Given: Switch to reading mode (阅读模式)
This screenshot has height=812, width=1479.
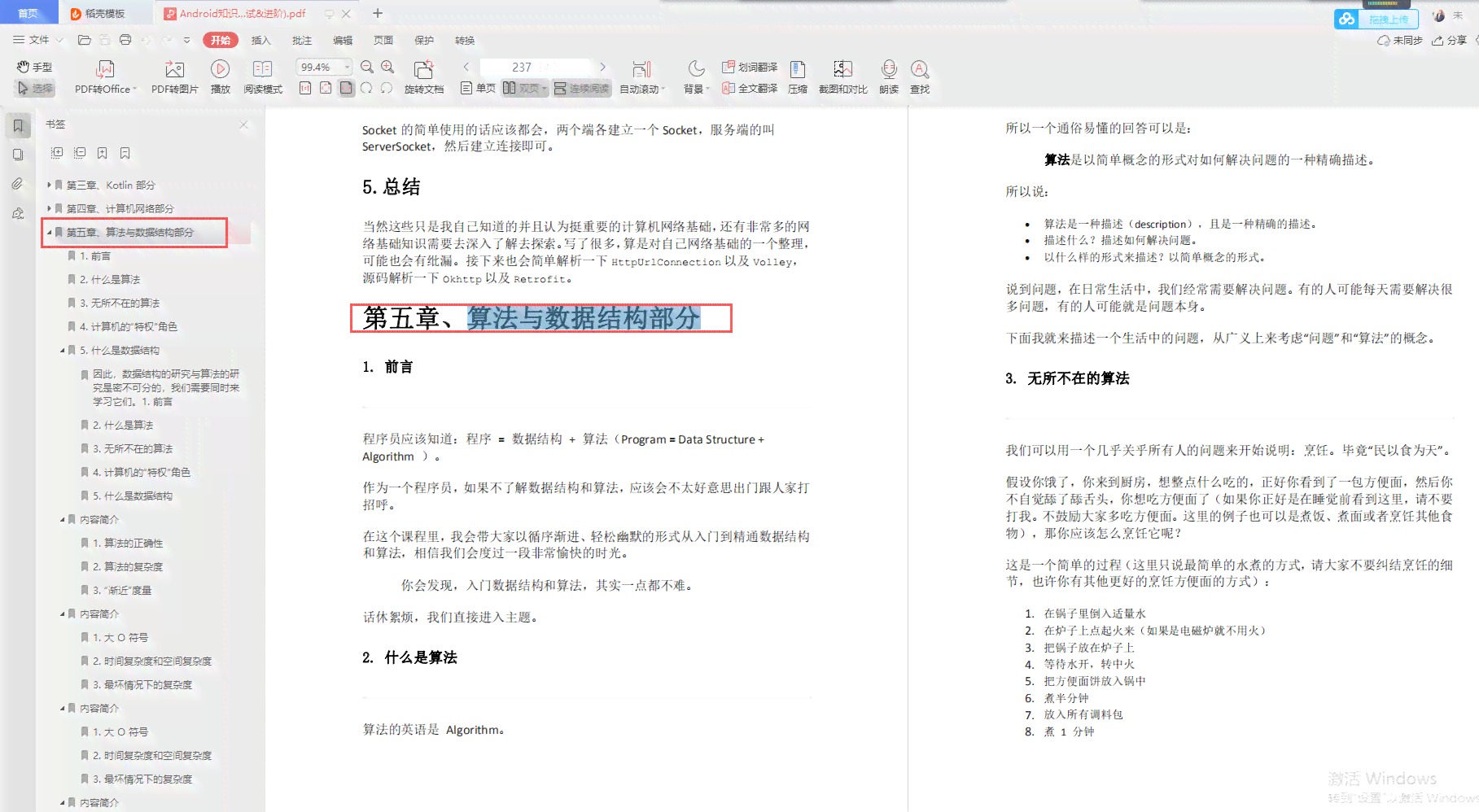Looking at the screenshot, I should 262,78.
